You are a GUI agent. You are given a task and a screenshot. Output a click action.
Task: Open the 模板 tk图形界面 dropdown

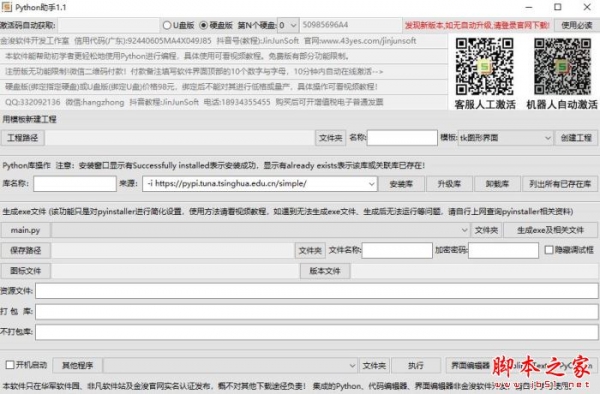tap(505, 138)
